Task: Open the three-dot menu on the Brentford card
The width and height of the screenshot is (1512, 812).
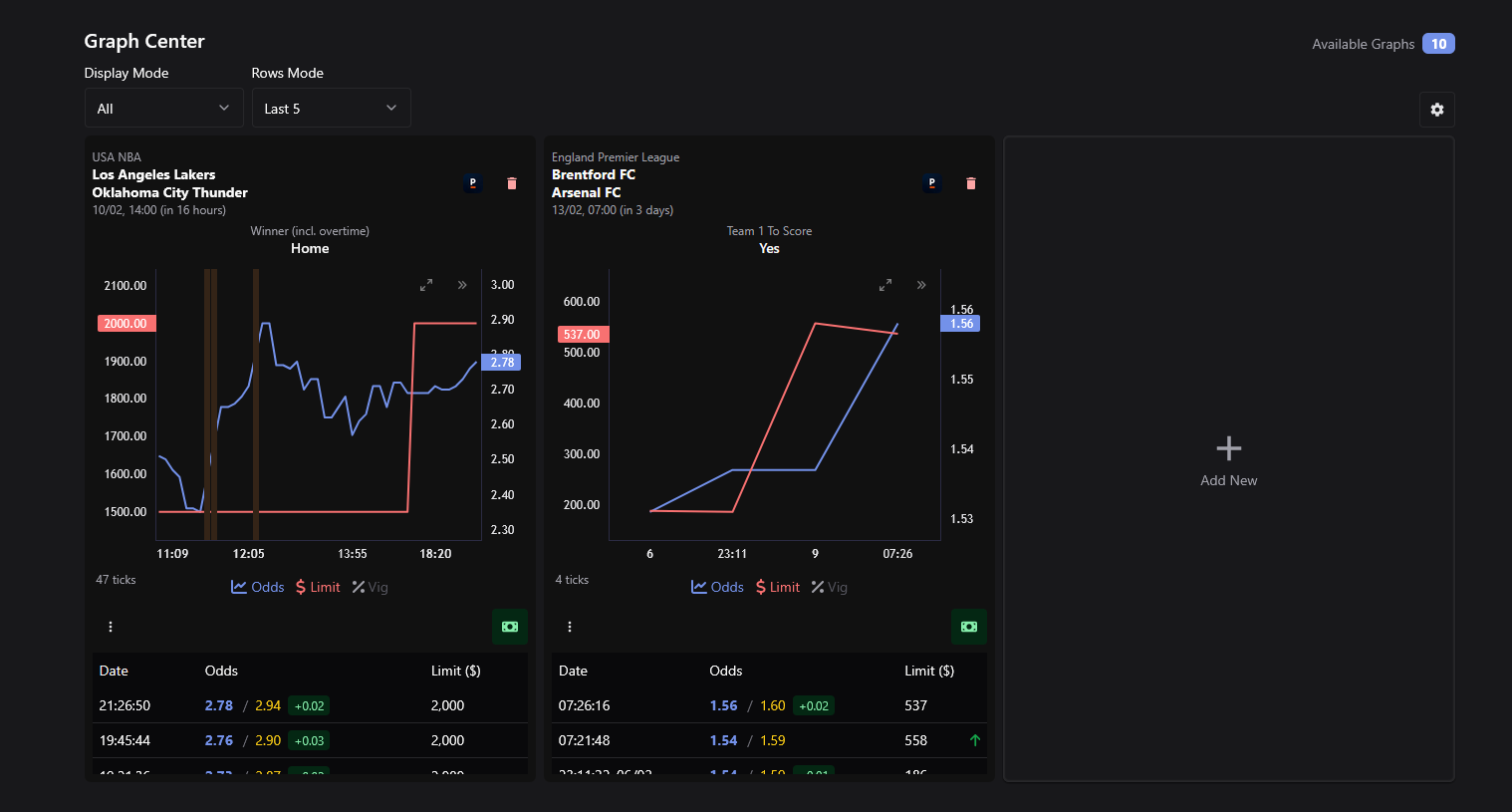Action: (x=570, y=627)
